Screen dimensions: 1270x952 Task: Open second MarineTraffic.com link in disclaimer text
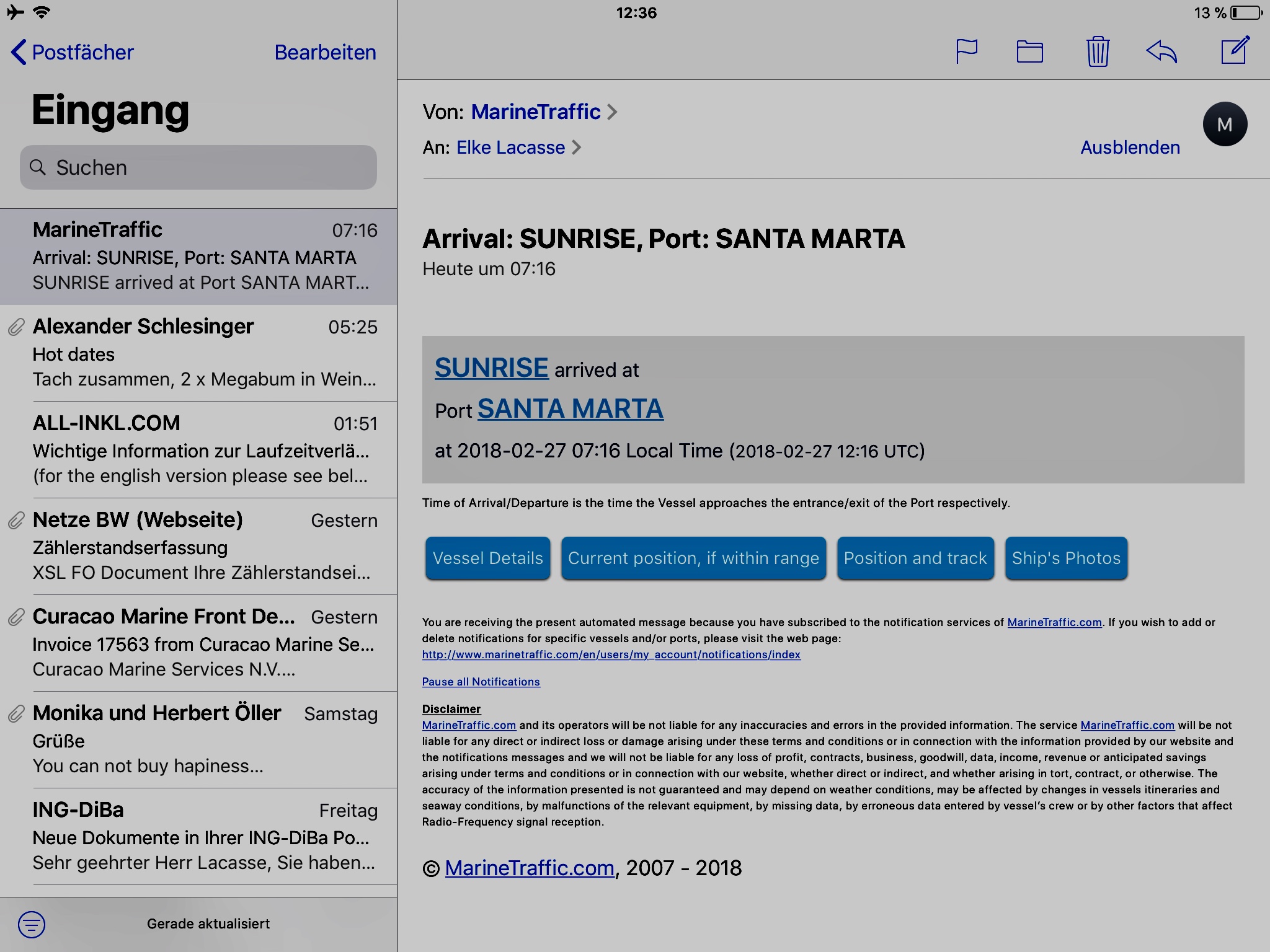coord(1127,725)
